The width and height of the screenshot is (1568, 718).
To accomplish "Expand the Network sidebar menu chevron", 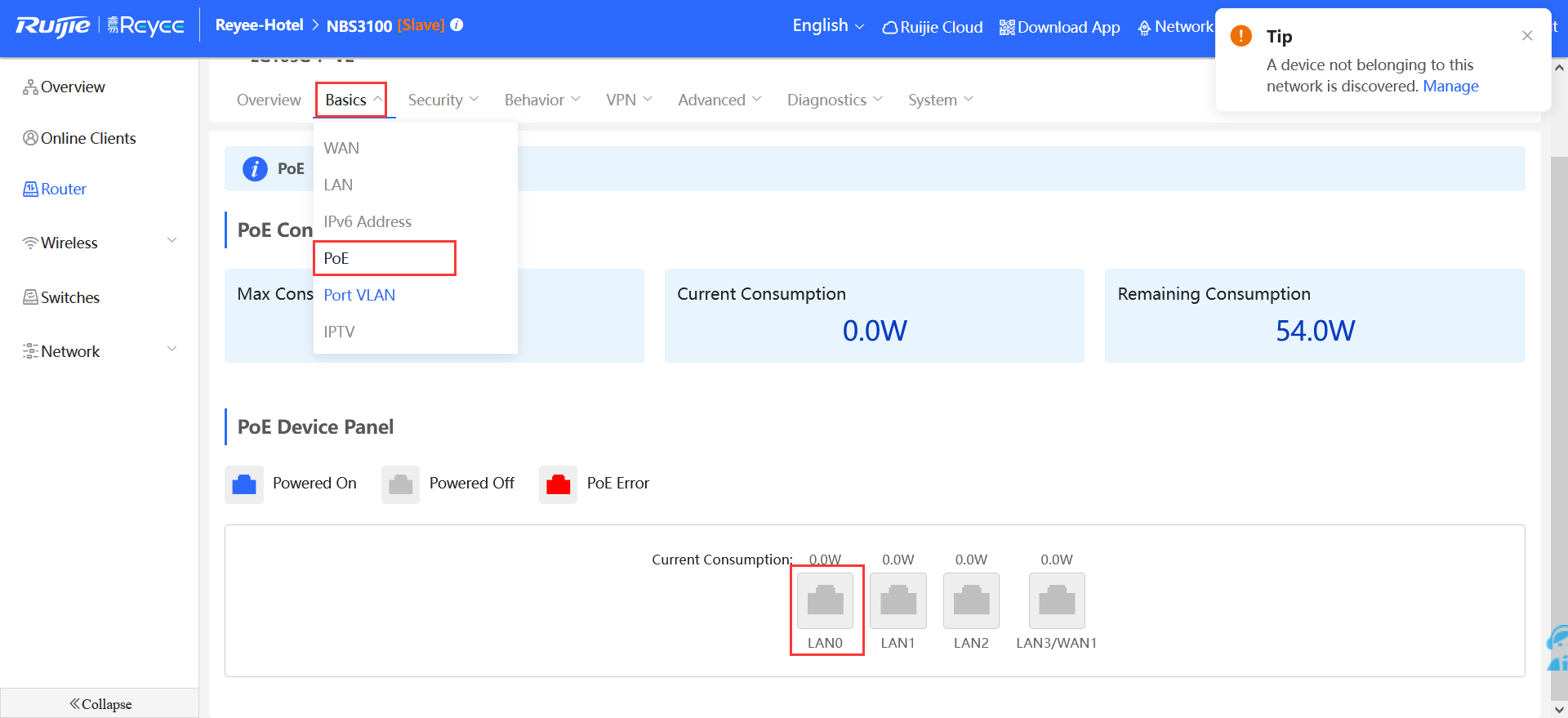I will point(172,349).
